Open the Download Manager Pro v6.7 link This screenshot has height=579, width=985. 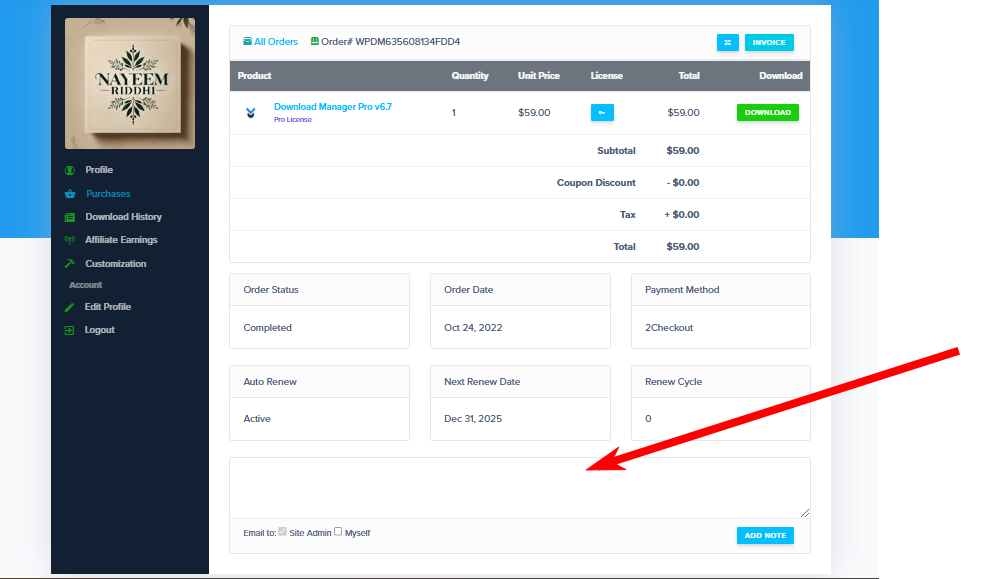point(332,107)
